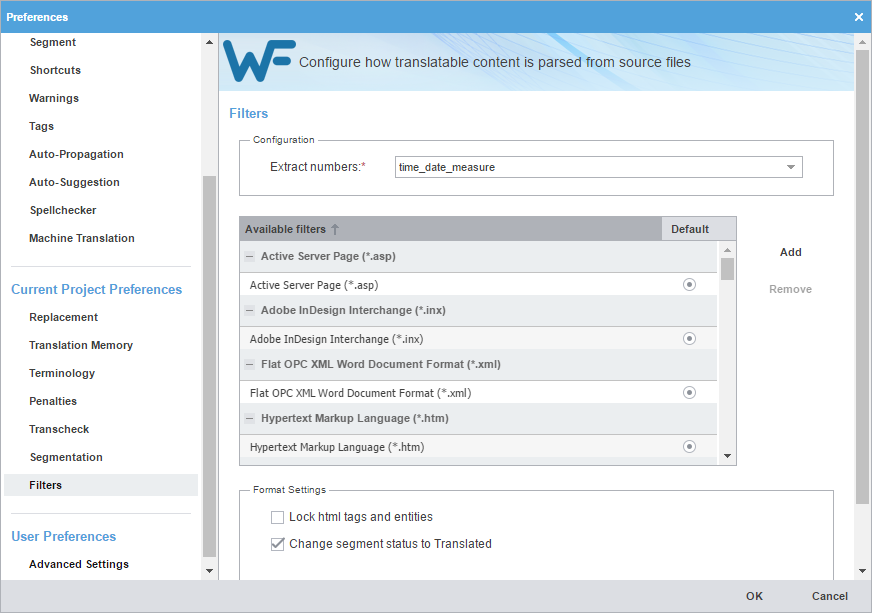Image resolution: width=872 pixels, height=613 pixels.
Task: Collapse the Hypertext Markup Language group
Action: click(250, 418)
